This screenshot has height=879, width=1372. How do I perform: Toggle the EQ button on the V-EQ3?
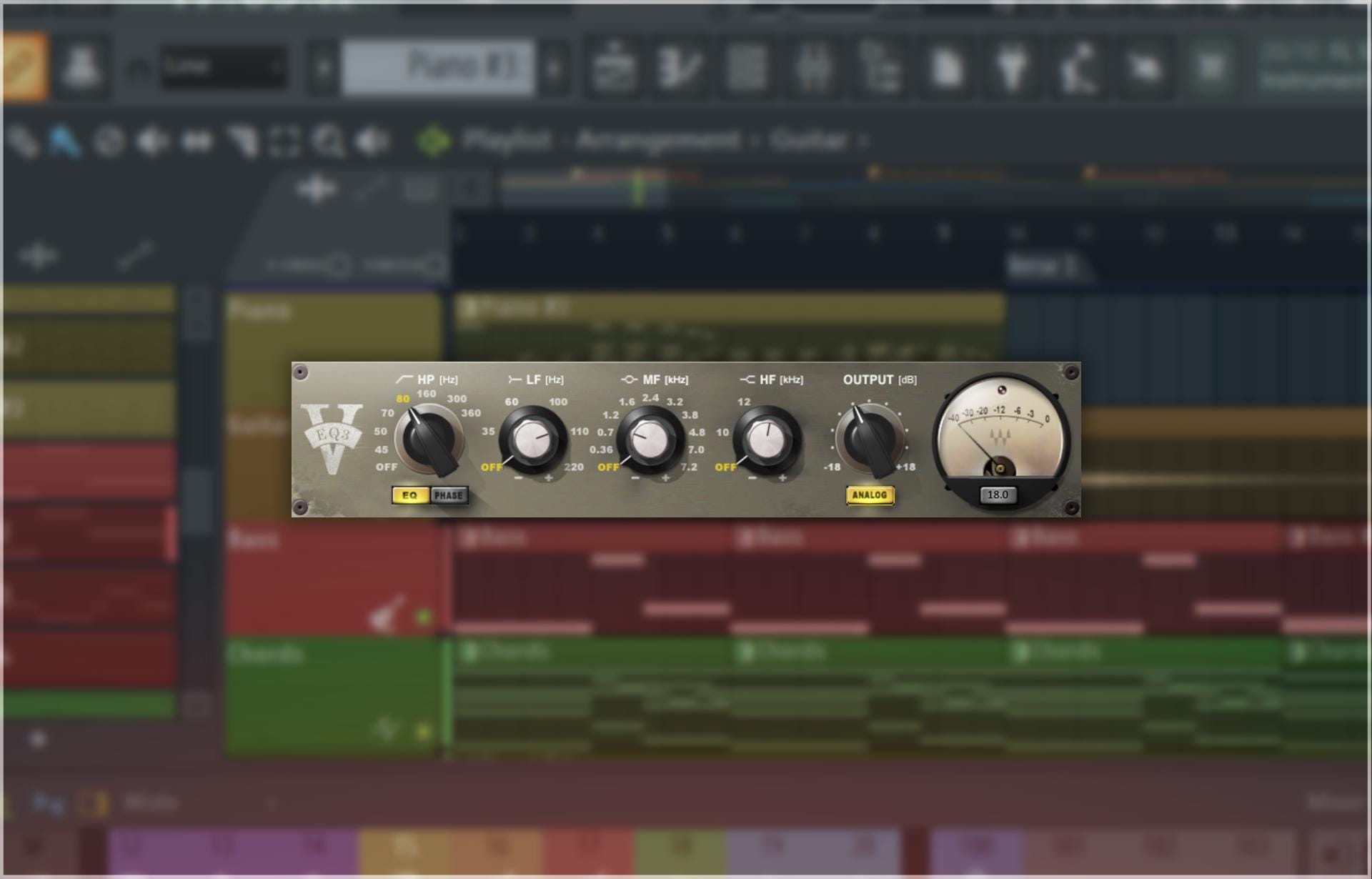(x=410, y=495)
